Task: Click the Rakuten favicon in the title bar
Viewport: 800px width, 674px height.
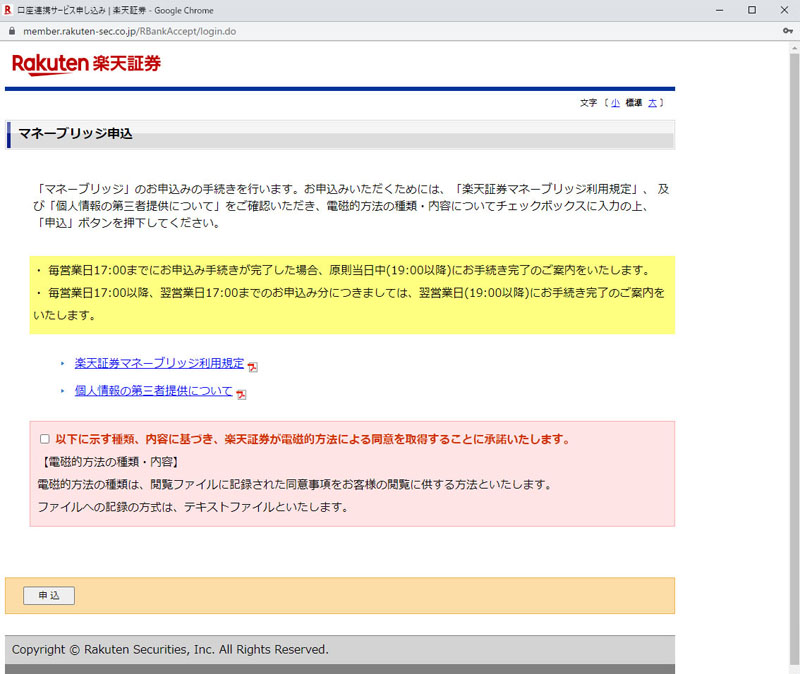Action: (x=8, y=9)
